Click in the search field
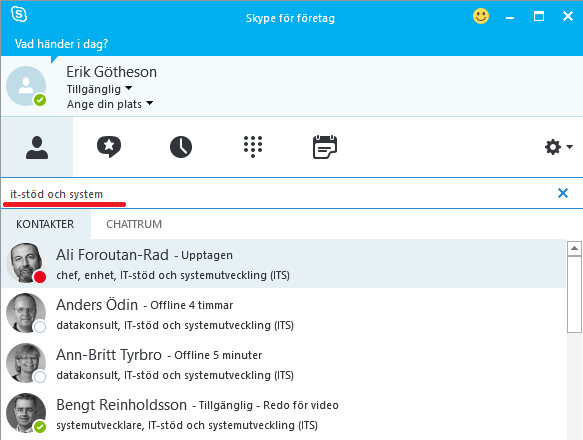The height and width of the screenshot is (440, 583). (x=279, y=194)
